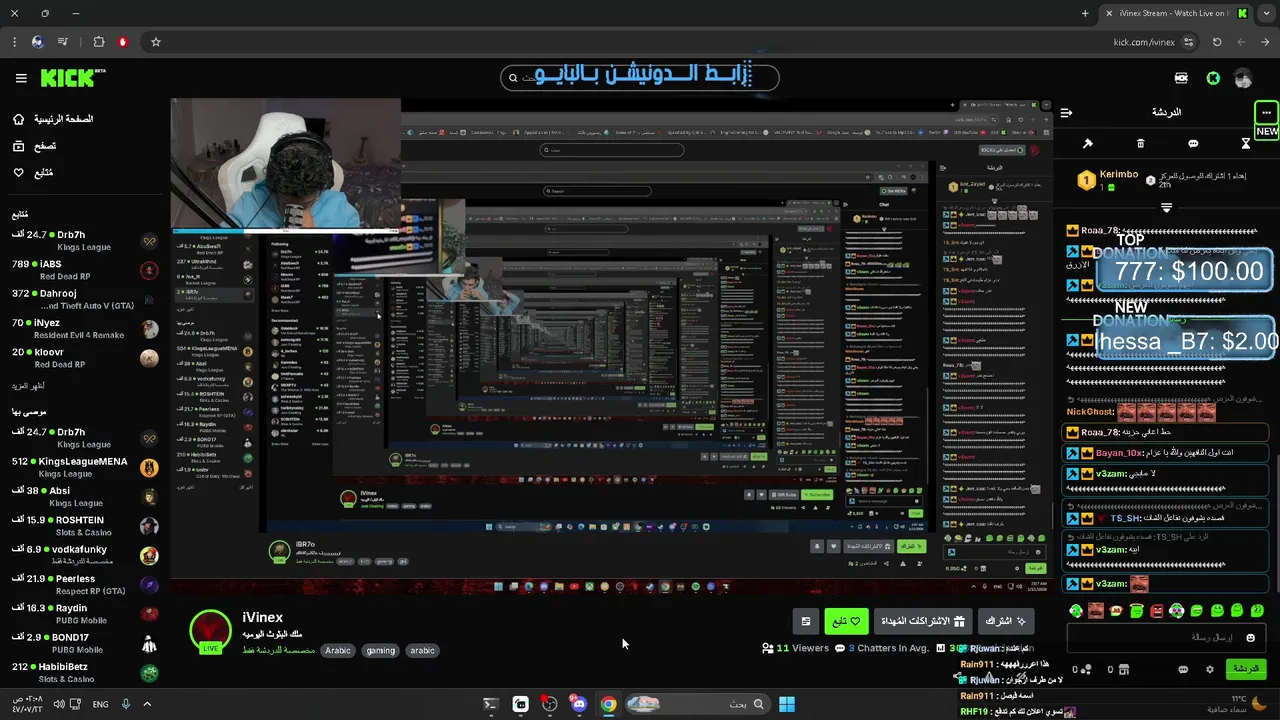Open the Kick hamburger menu
This screenshot has height=720, width=1280.
click(x=21, y=78)
